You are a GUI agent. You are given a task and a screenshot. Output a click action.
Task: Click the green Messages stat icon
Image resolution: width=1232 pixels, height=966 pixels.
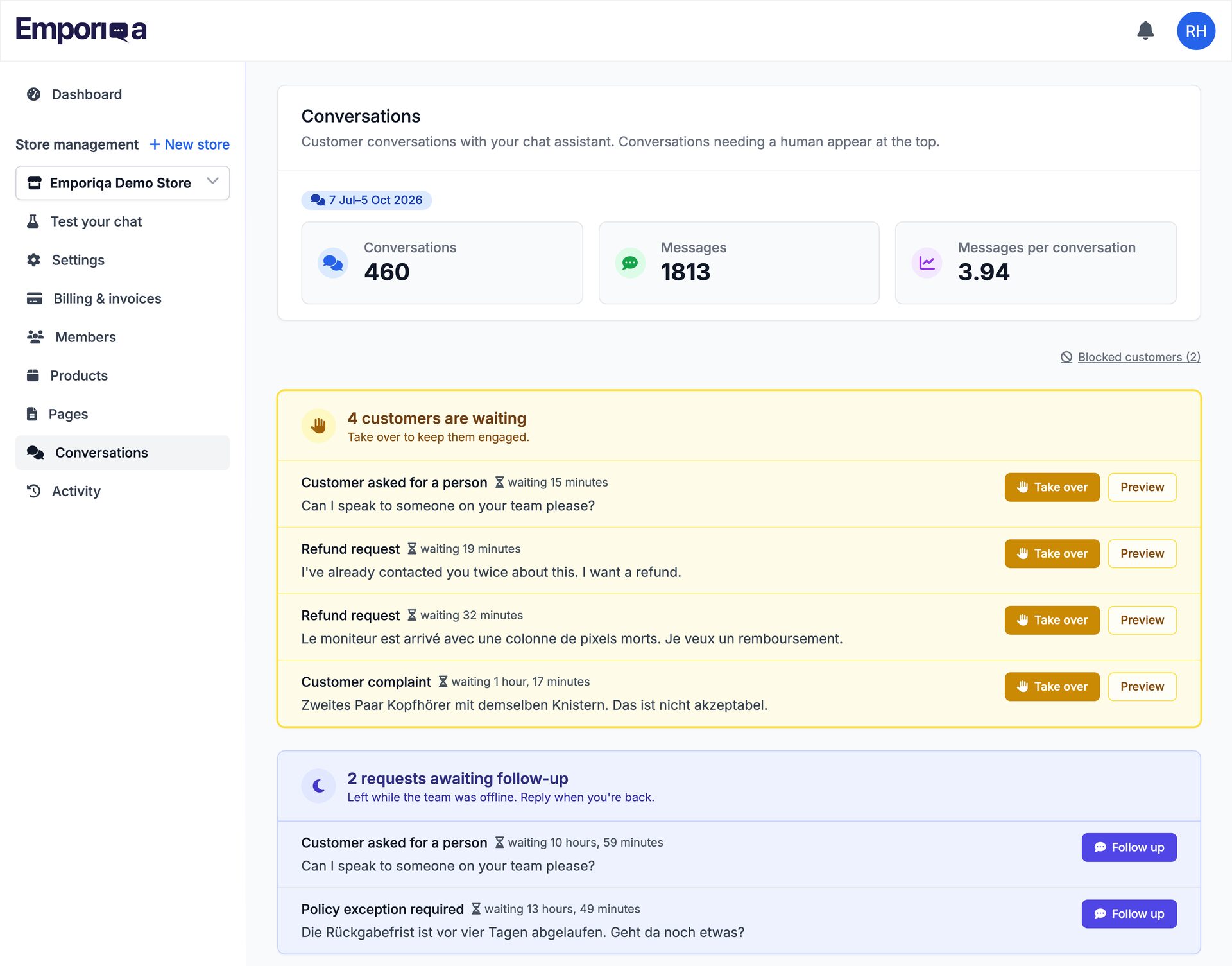(630, 263)
